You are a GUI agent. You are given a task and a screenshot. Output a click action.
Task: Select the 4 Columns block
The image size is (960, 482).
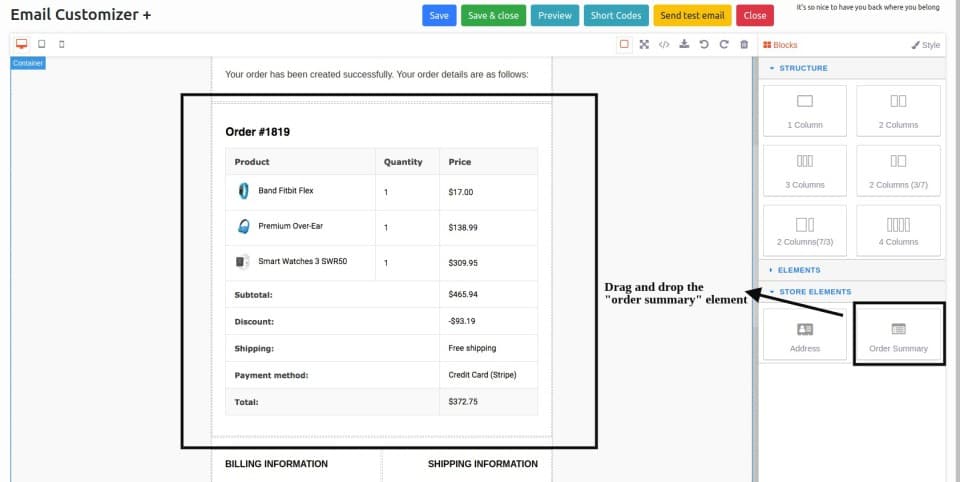pos(898,230)
